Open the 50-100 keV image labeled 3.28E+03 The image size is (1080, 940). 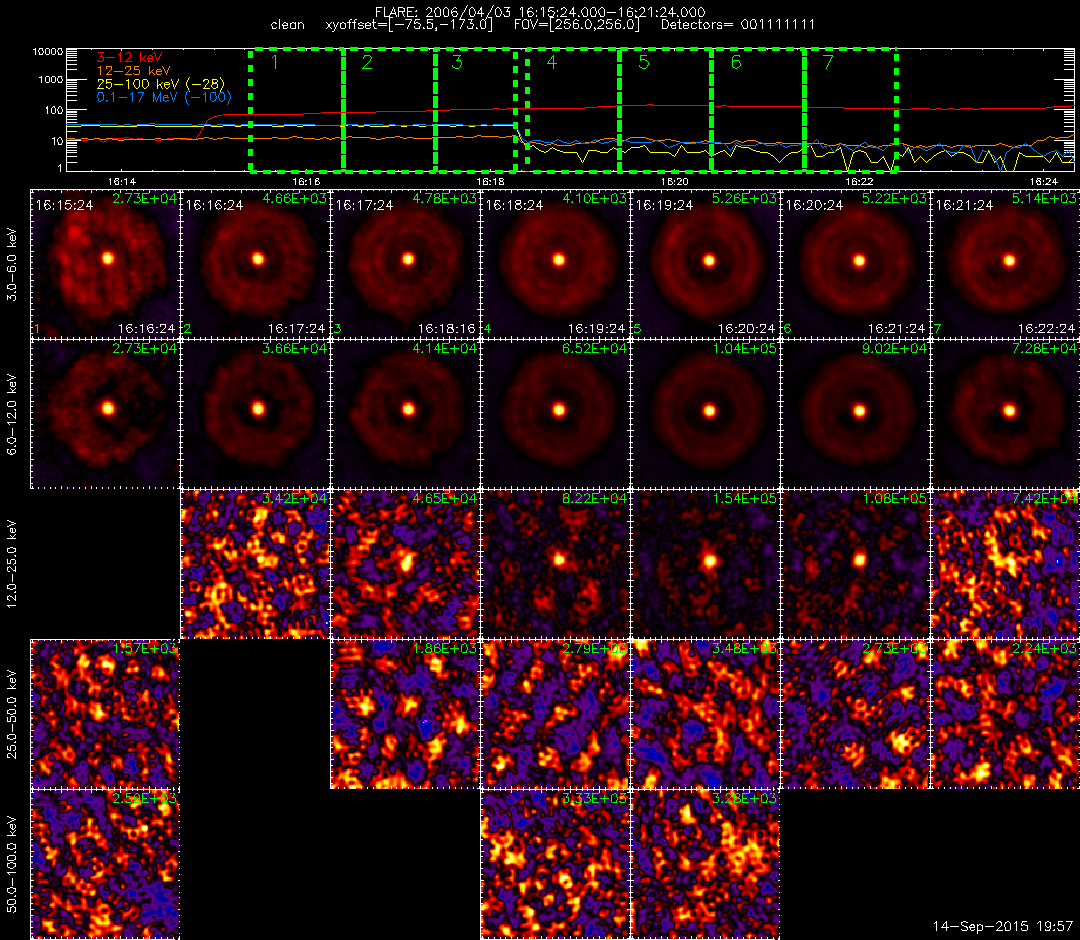pyautogui.click(x=705, y=865)
